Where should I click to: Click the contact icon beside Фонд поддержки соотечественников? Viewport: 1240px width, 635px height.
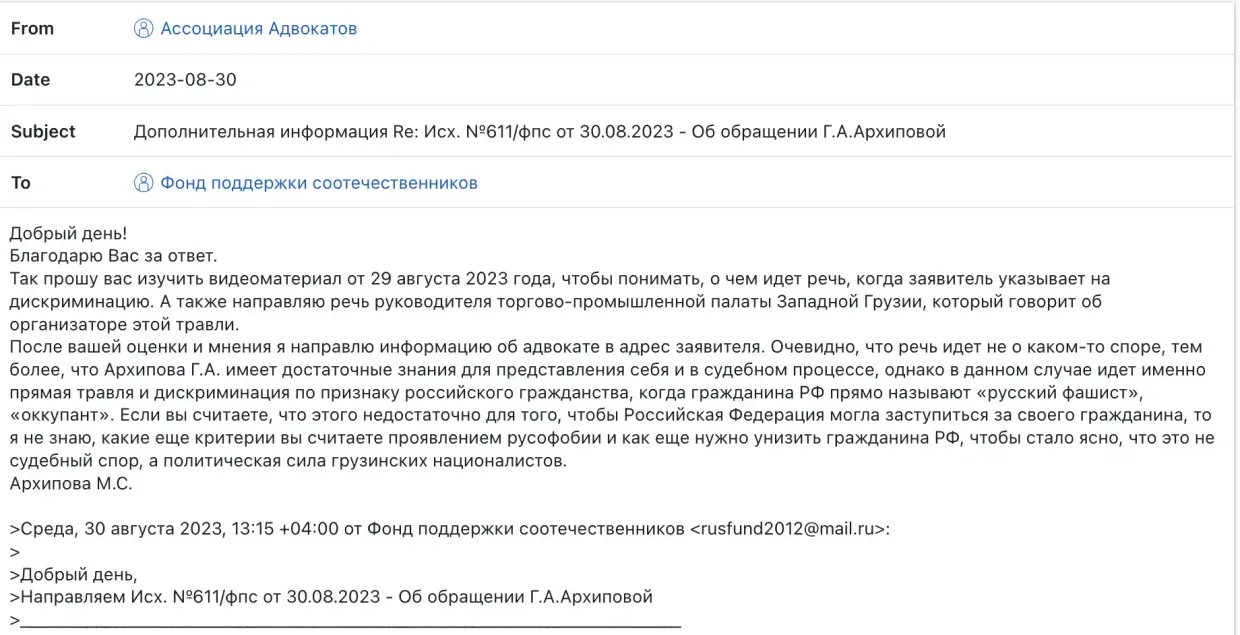[143, 182]
